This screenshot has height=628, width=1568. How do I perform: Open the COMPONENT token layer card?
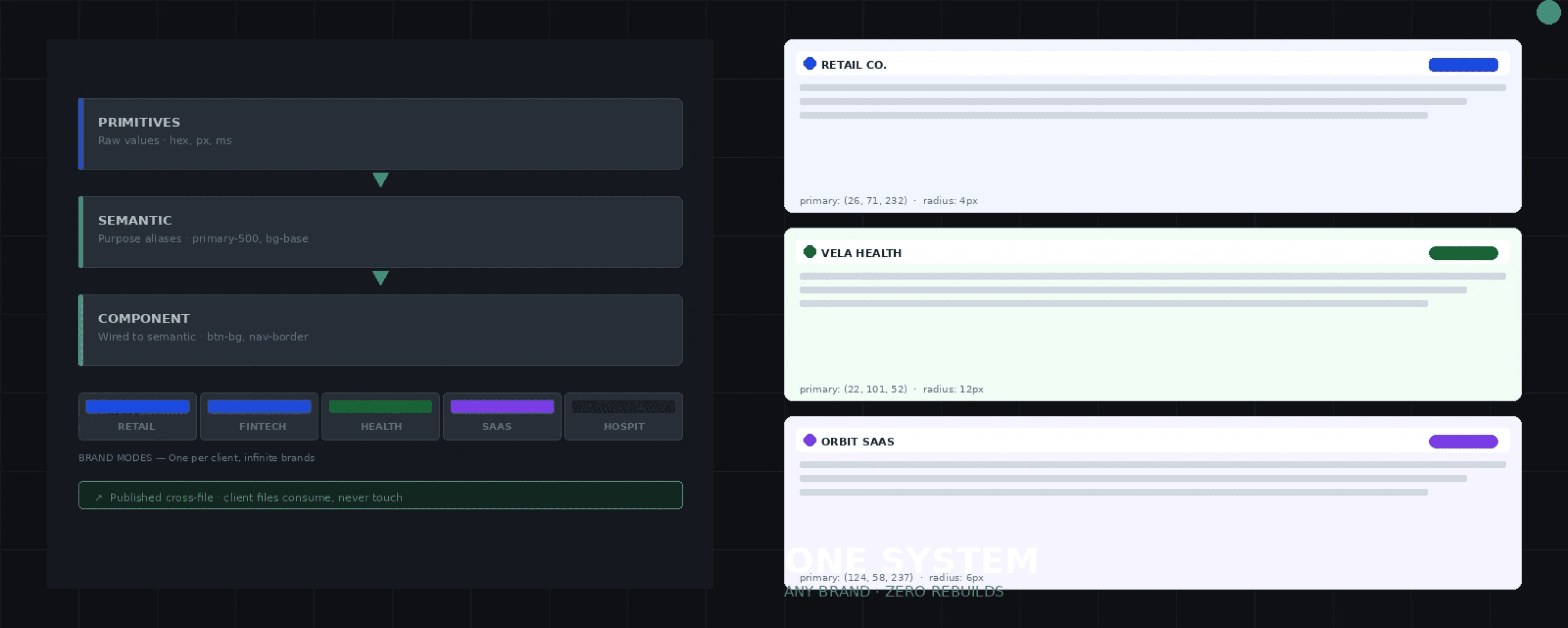click(380, 330)
